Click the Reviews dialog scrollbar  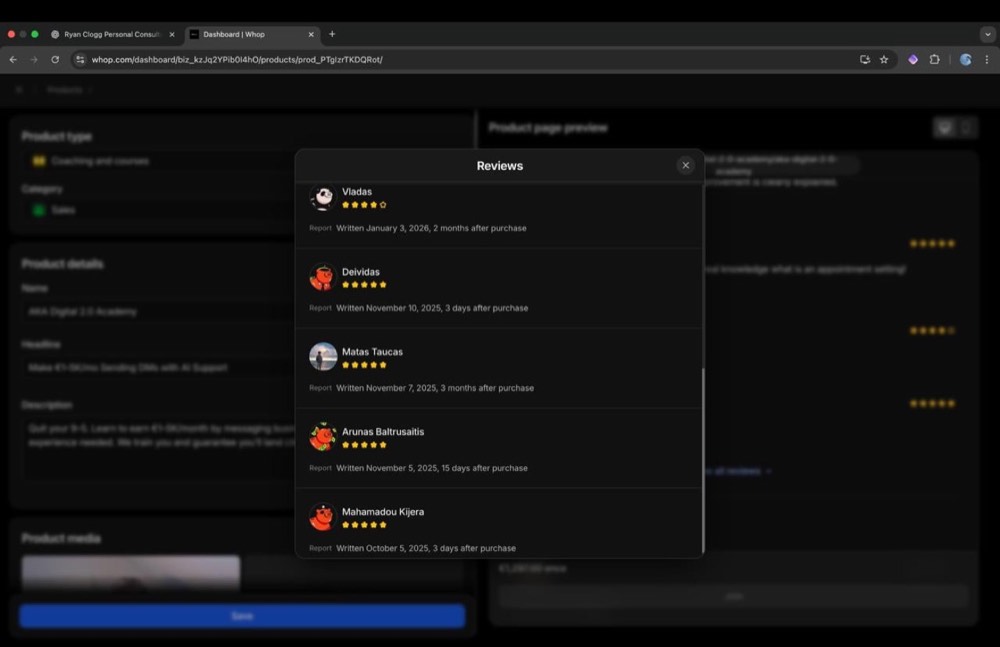click(703, 460)
